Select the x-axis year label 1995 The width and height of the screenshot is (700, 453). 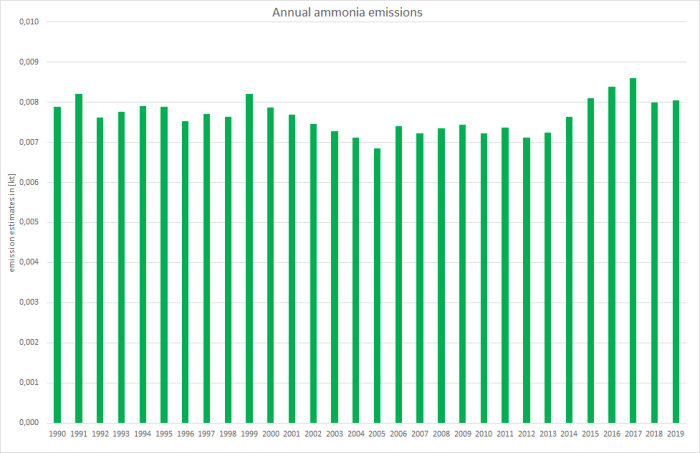(x=164, y=435)
